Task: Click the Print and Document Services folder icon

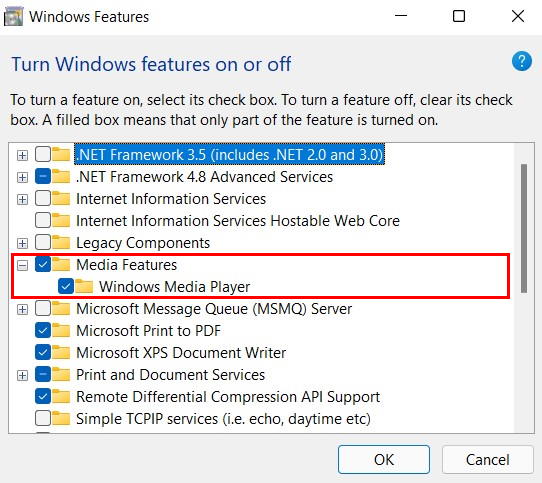Action: click(61, 374)
